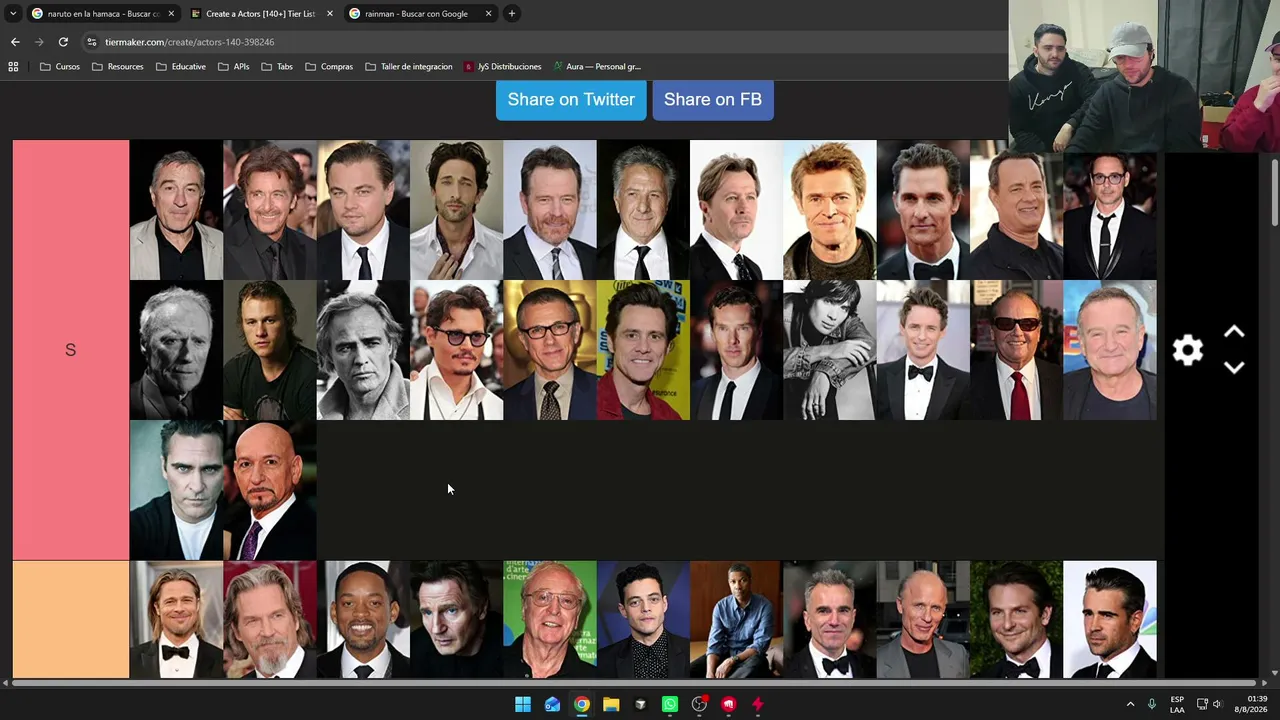Viewport: 1280px width, 720px height.
Task: Expand the Cursos bookmarks folder
Action: 60,67
